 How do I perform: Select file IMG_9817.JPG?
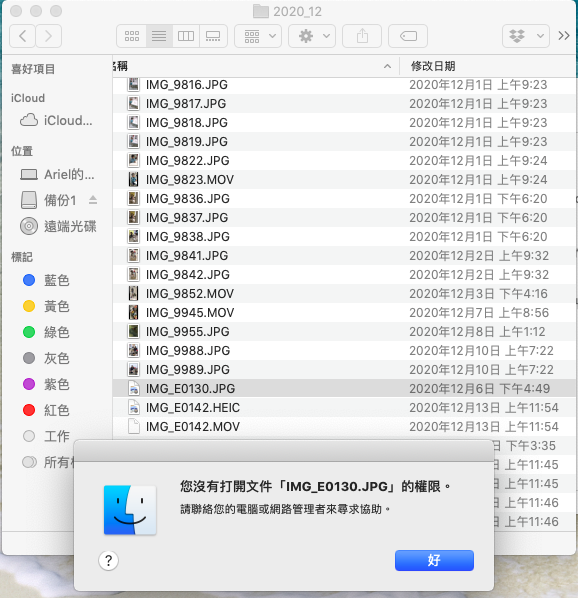point(344,104)
